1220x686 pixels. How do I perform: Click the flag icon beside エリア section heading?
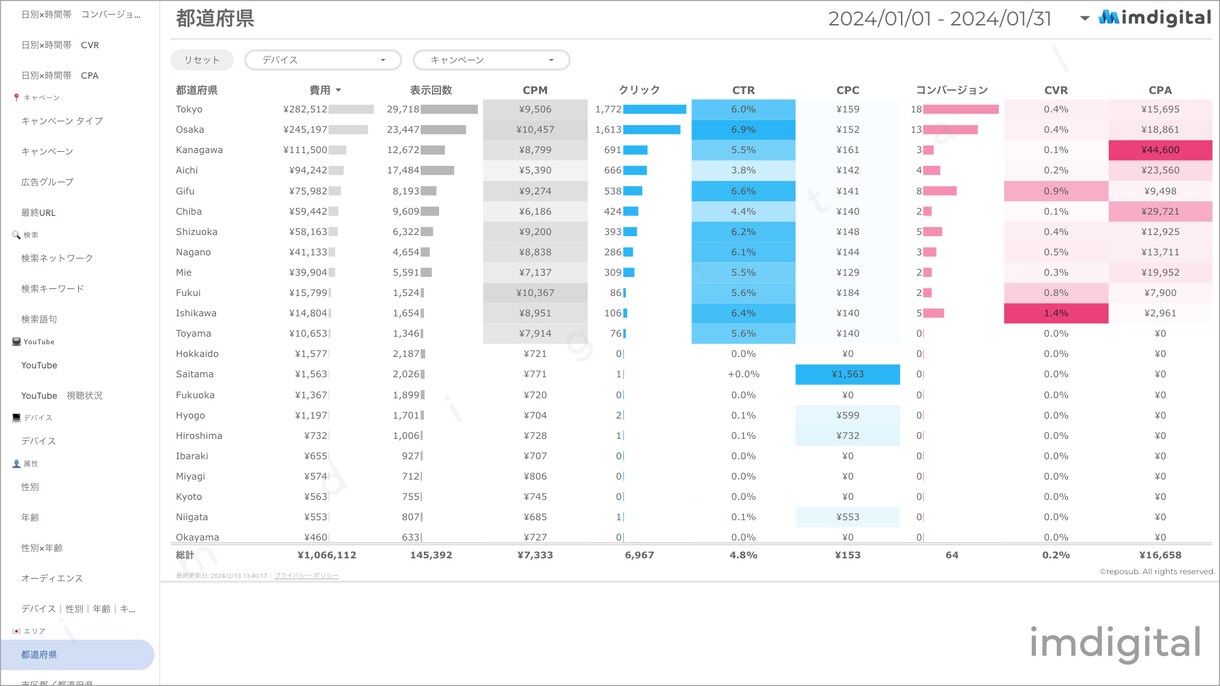click(16, 631)
